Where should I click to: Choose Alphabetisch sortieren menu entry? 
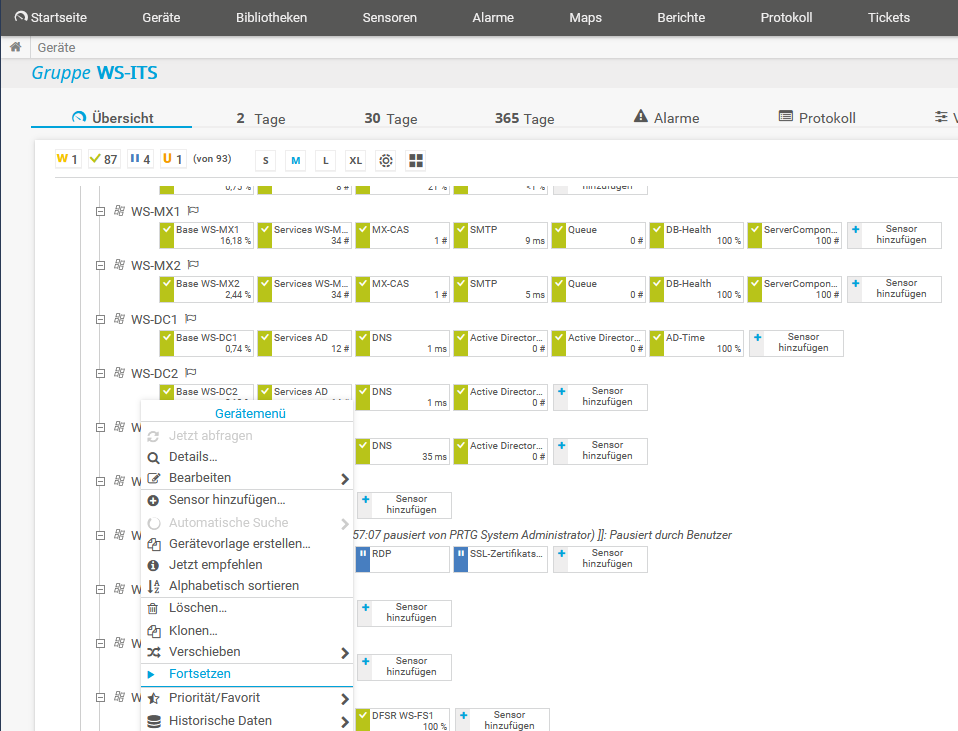[247, 586]
